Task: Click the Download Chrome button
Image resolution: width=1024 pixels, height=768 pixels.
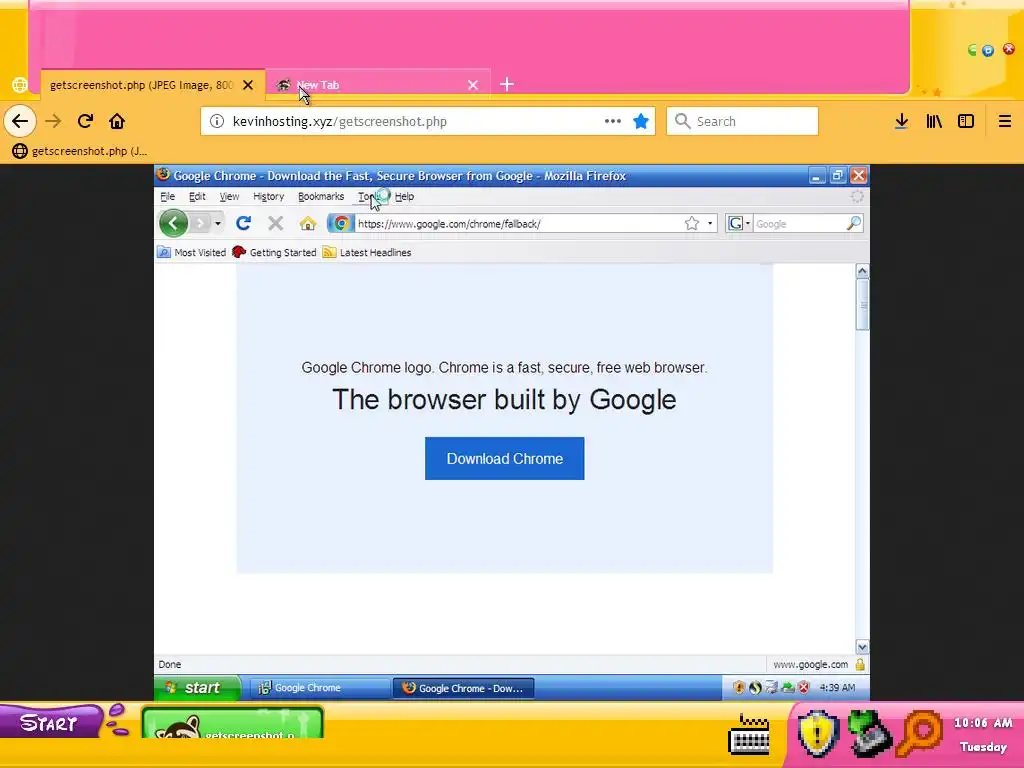Action: [505, 458]
